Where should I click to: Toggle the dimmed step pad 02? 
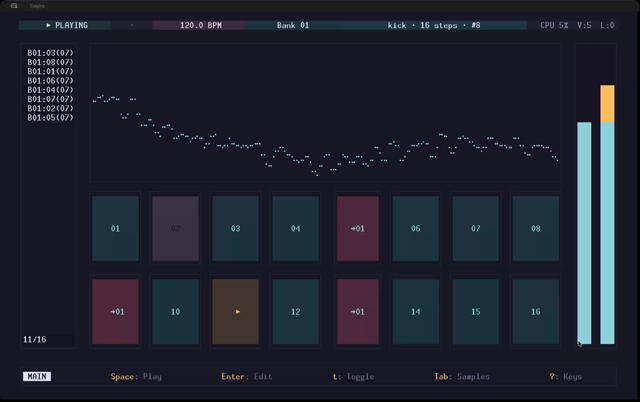[x=176, y=229]
